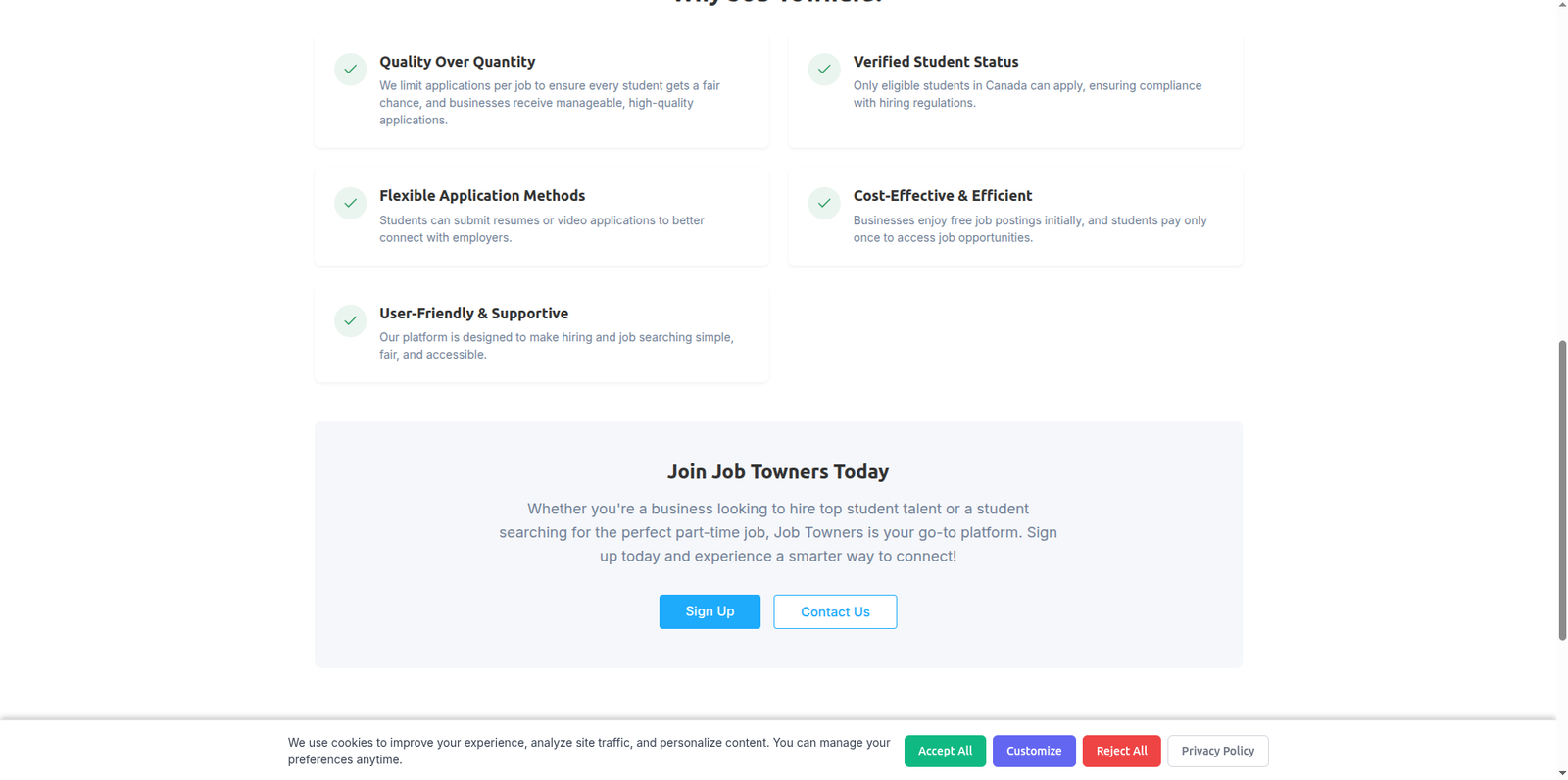The image size is (1568, 780).
Task: Click the Cost-Effective & Efficient card title
Action: [942, 196]
